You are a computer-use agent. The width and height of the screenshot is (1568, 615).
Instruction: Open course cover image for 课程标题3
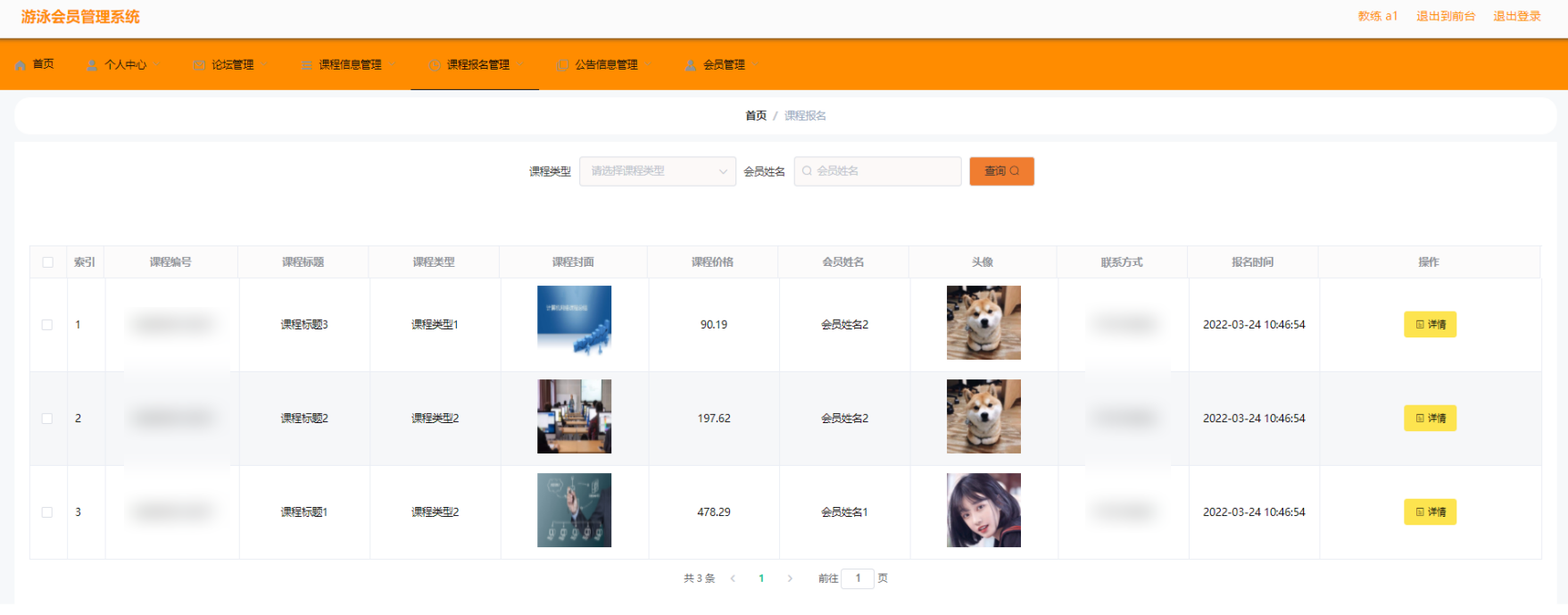pos(574,320)
